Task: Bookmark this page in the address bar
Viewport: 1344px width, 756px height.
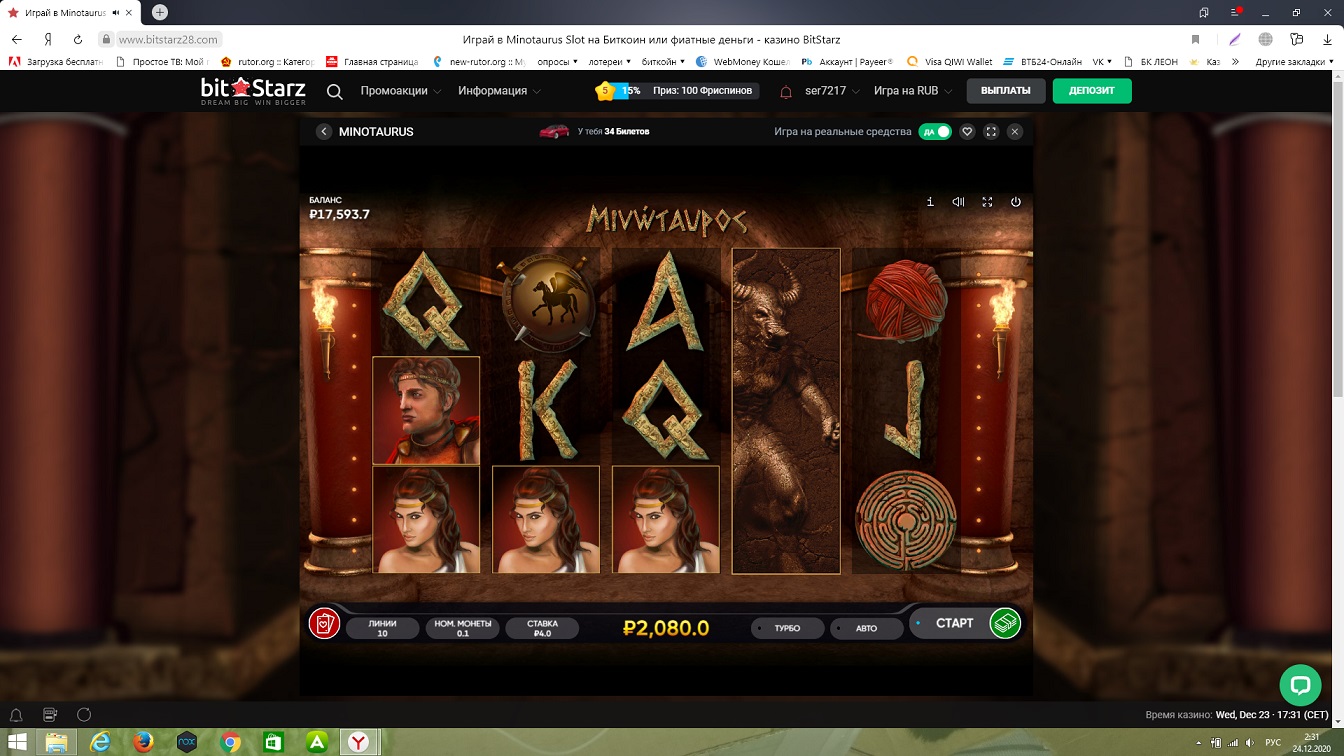Action: point(1195,39)
